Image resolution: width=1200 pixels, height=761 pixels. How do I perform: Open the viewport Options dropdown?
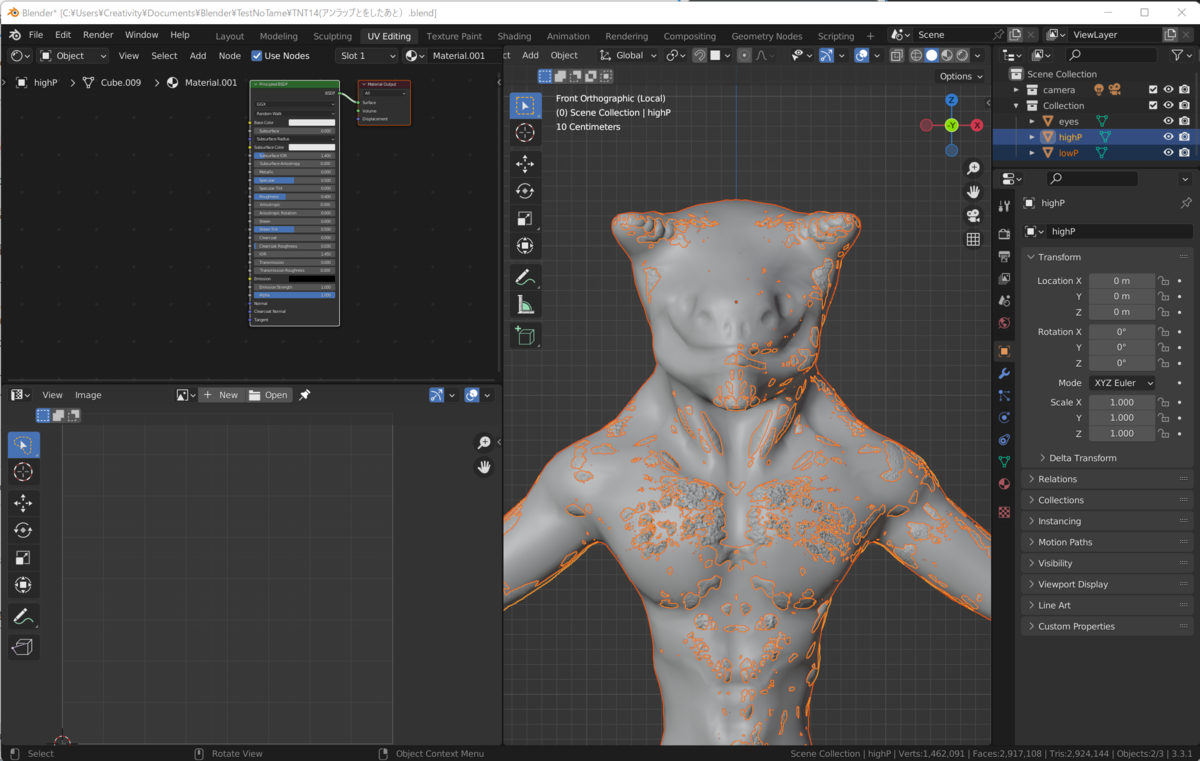[960, 76]
